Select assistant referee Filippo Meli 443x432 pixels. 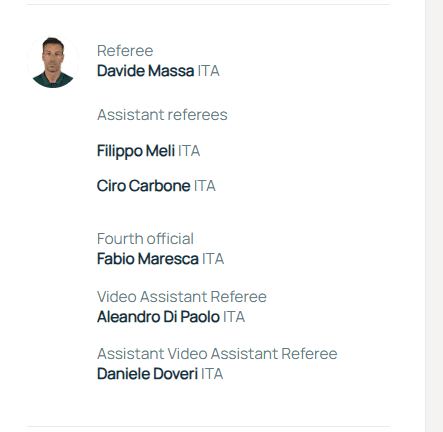(x=136, y=151)
